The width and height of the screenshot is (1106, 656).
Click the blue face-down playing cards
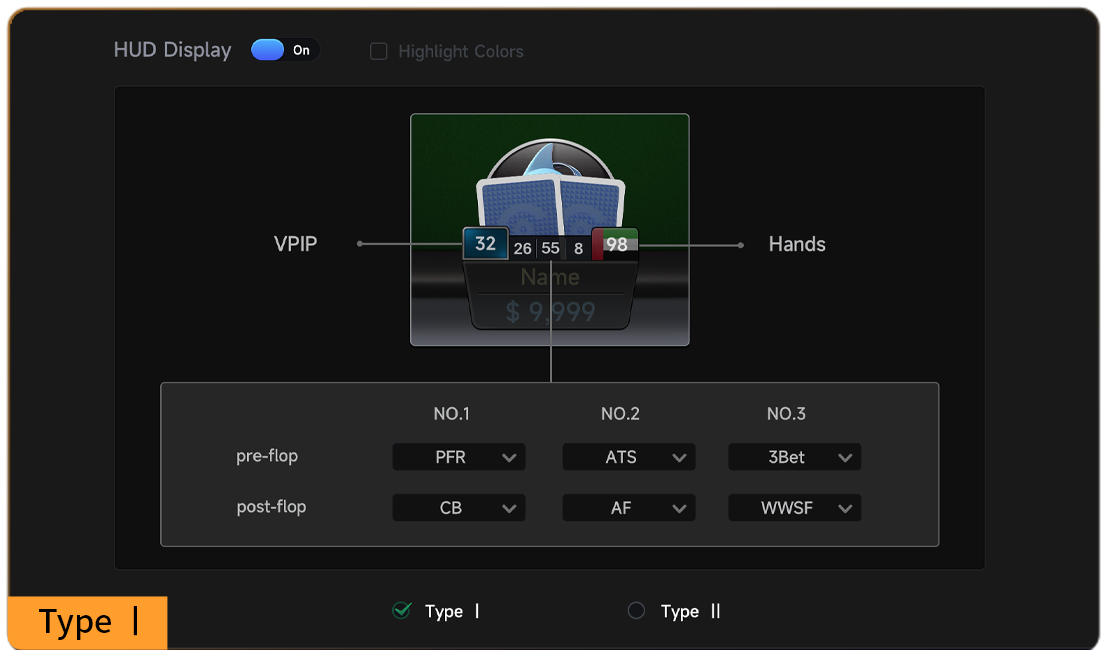(x=550, y=207)
